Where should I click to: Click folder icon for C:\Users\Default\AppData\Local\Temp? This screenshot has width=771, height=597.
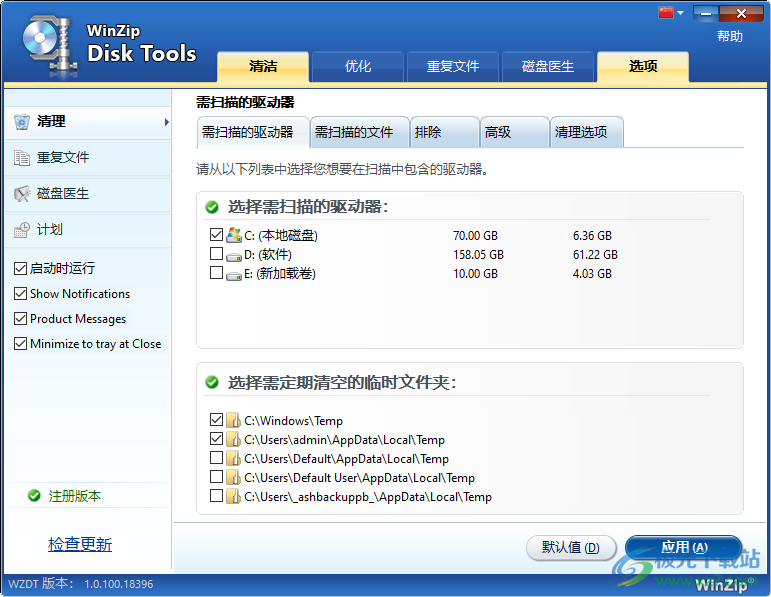[x=233, y=458]
